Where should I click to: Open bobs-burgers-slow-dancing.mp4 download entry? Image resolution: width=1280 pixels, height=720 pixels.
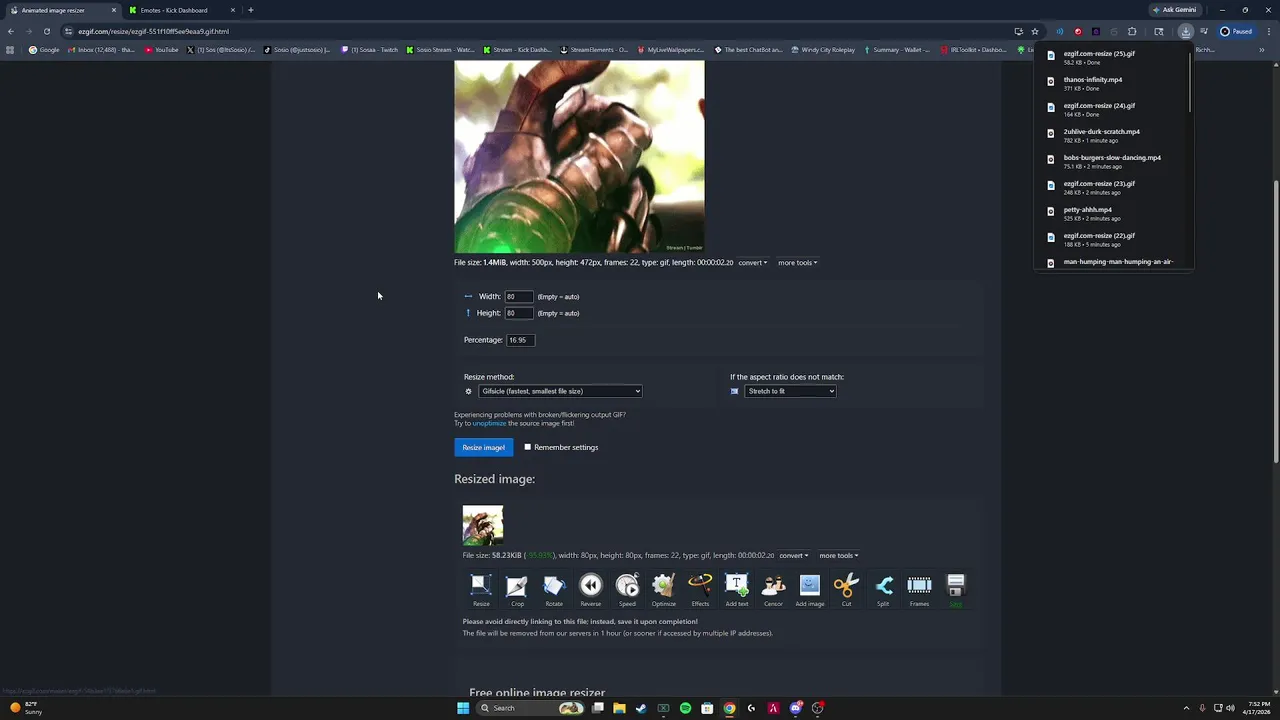coord(1113,161)
